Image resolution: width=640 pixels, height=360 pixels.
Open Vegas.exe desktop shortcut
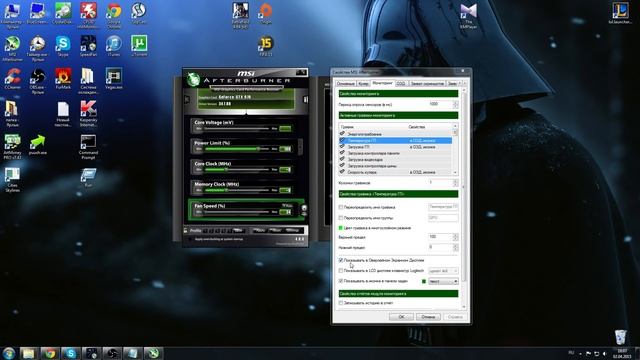point(113,79)
